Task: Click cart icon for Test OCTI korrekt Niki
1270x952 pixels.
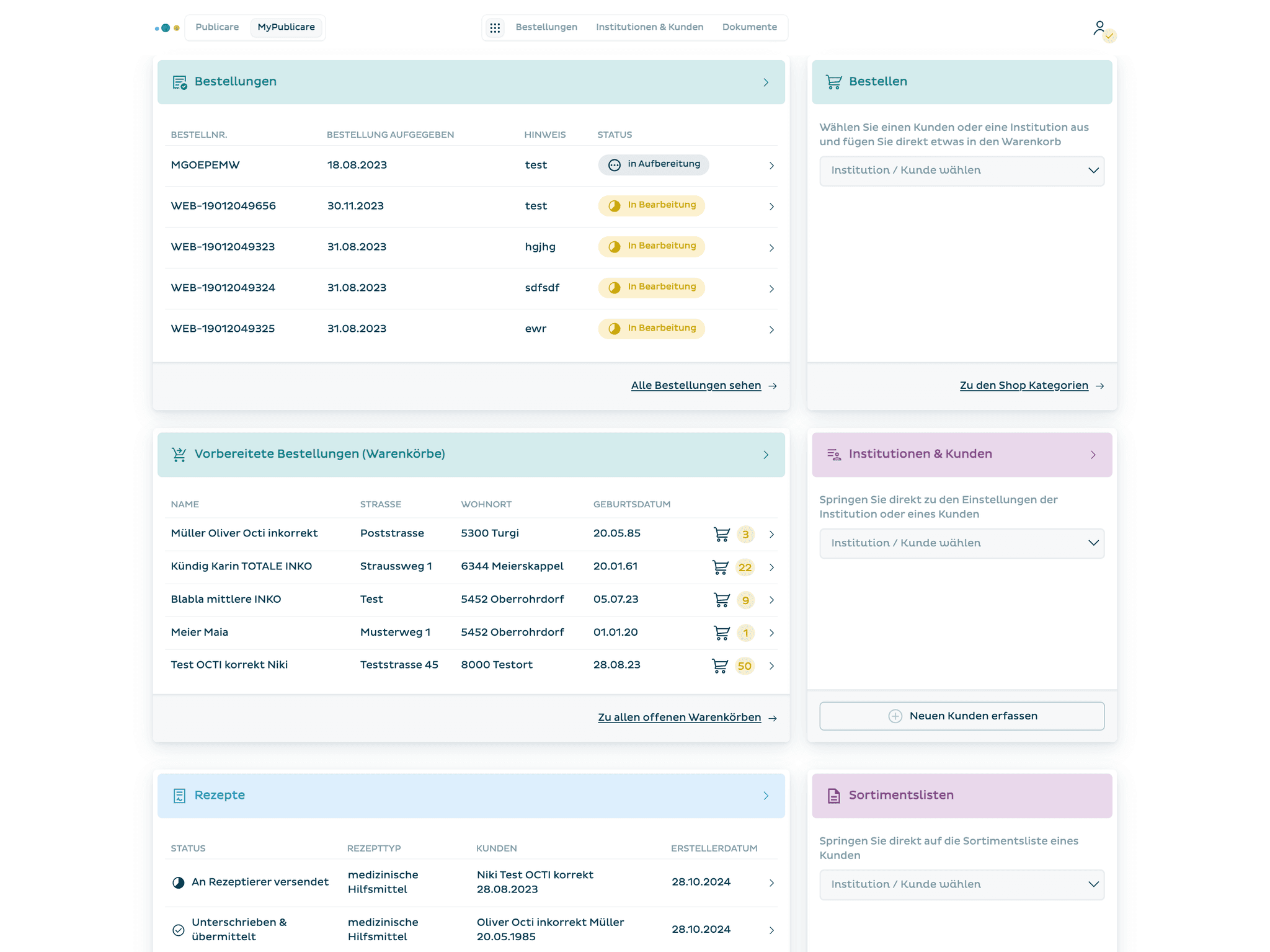Action: (720, 665)
